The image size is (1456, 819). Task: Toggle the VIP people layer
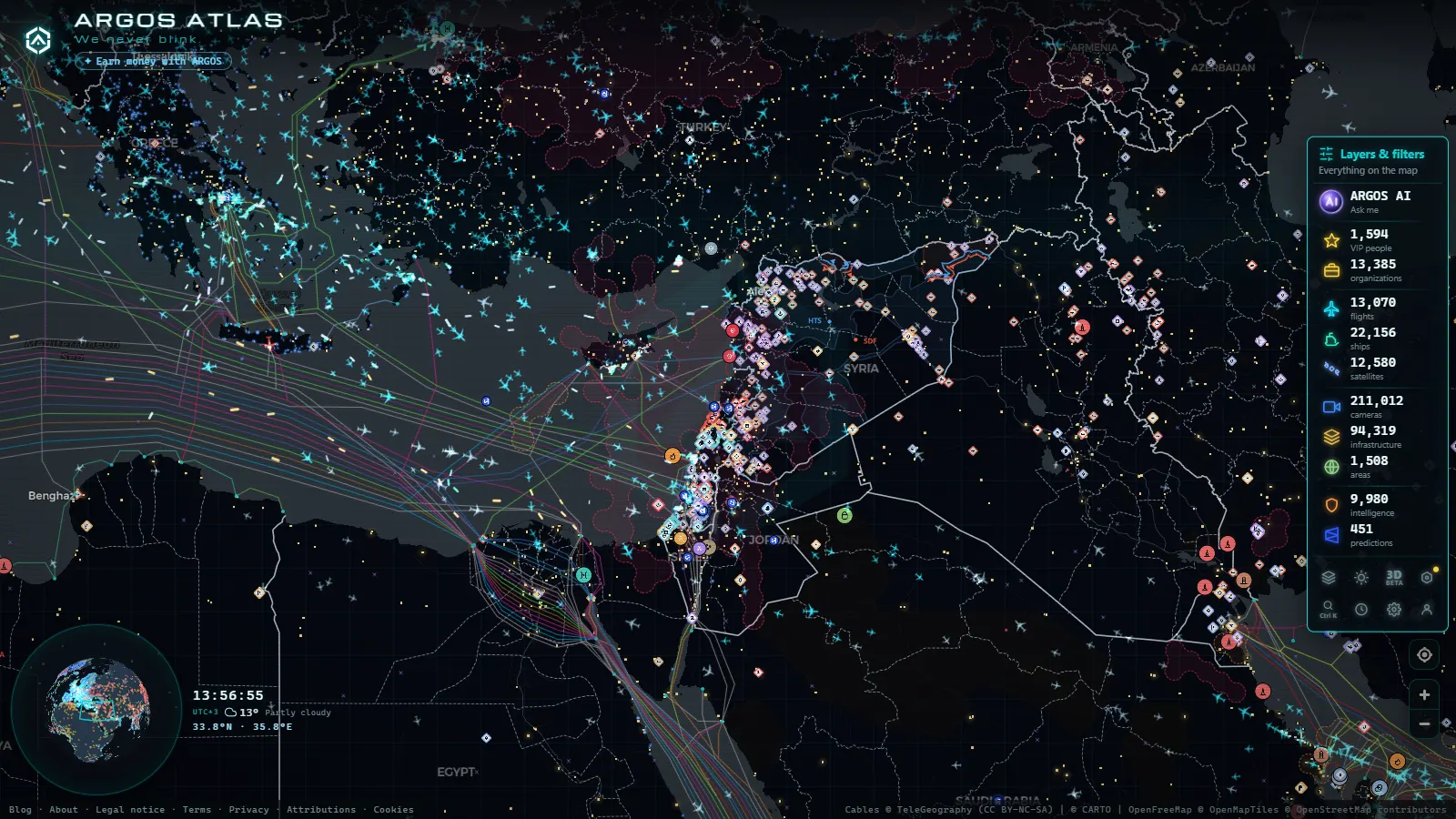[x=1377, y=240]
